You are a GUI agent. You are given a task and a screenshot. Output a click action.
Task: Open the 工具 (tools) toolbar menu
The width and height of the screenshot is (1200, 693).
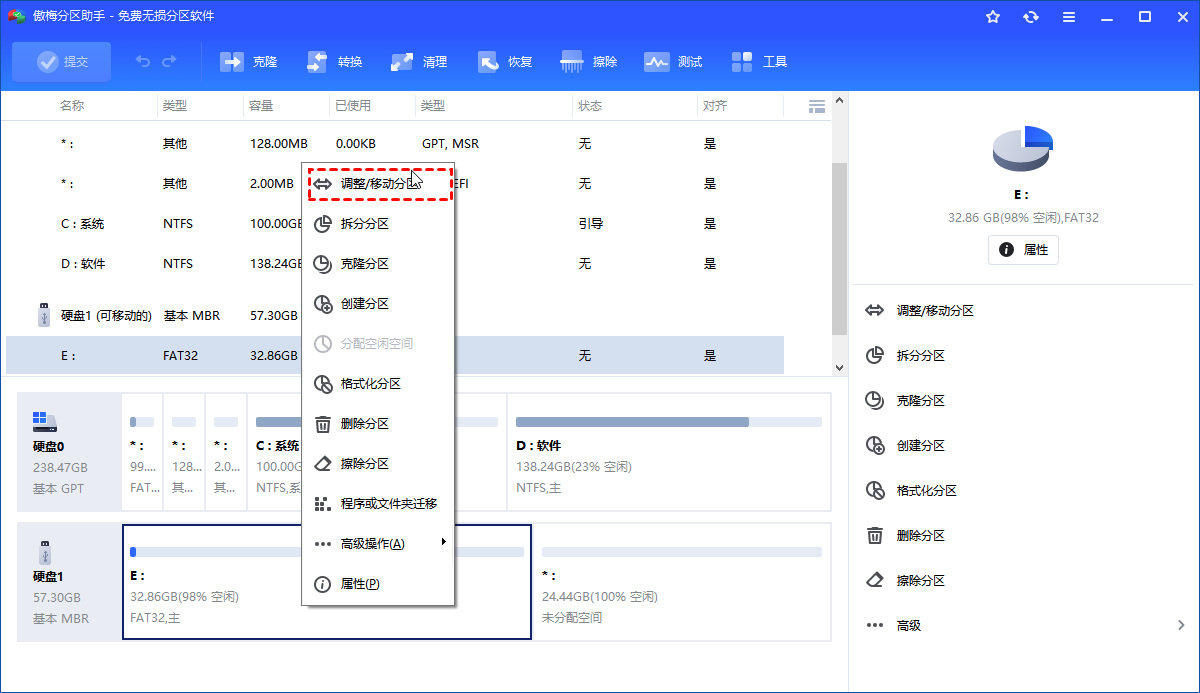click(759, 62)
